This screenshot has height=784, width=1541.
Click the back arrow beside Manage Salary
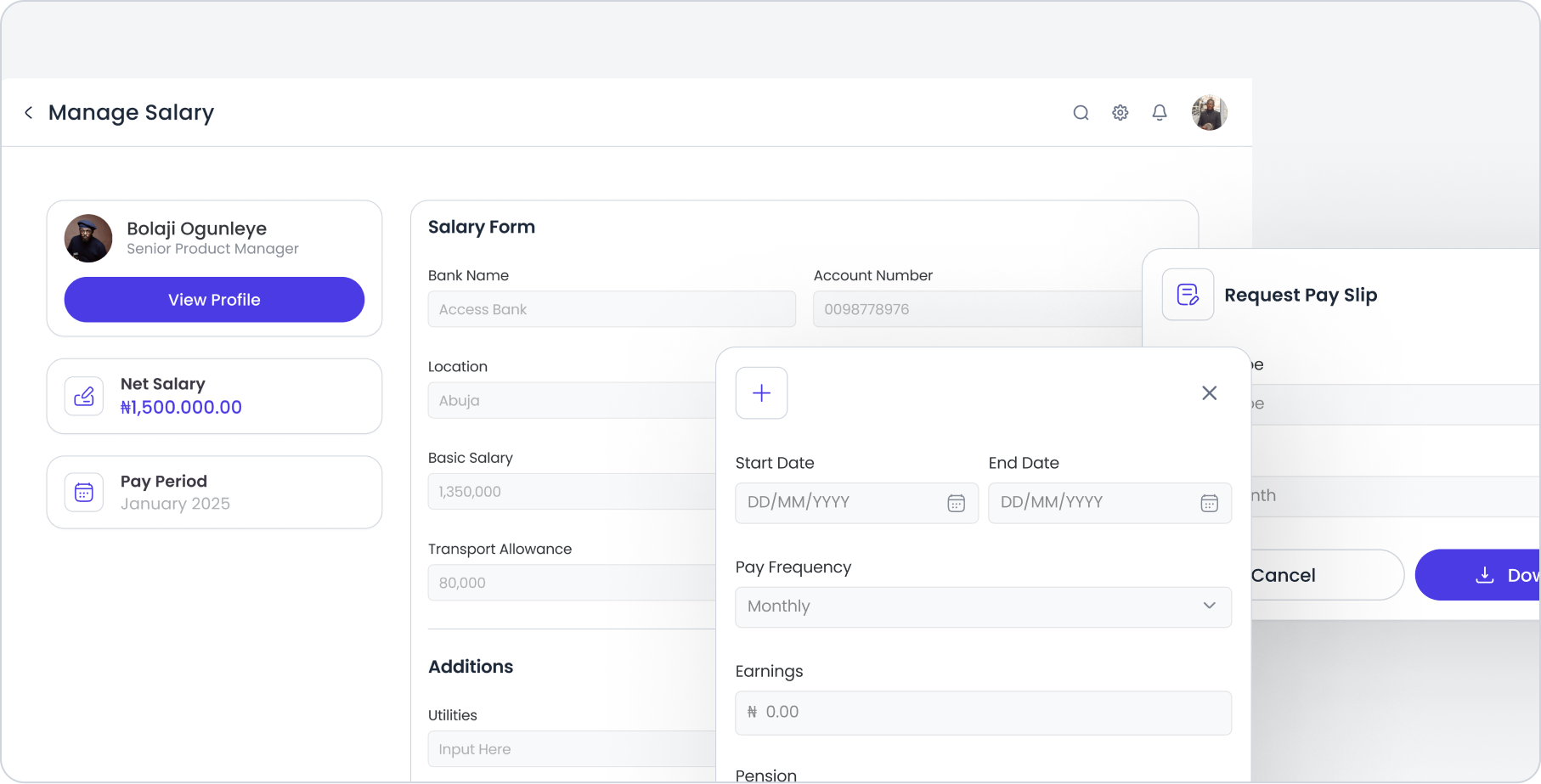[29, 113]
